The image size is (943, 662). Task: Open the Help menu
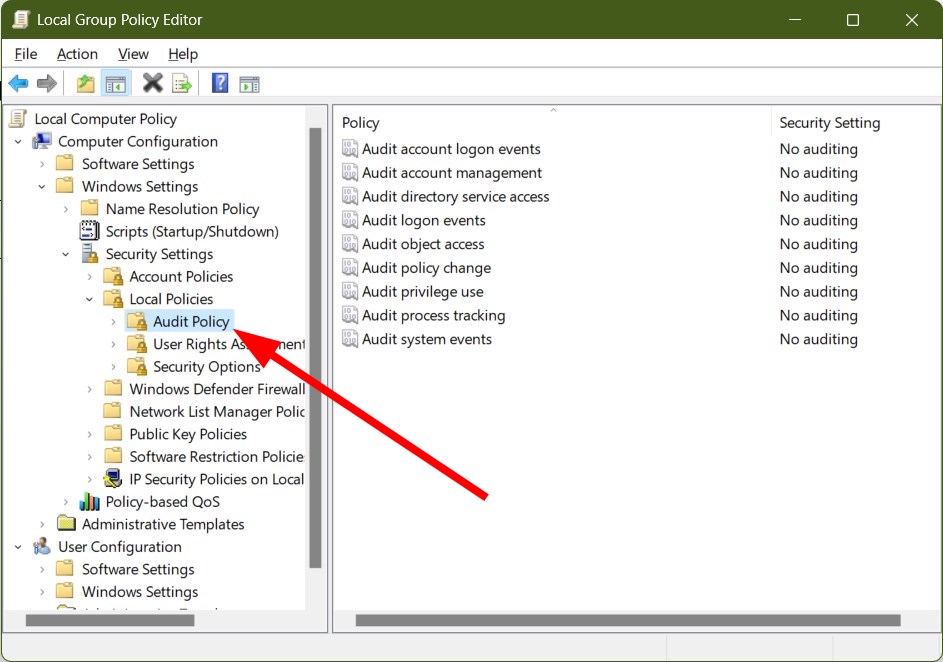tap(183, 54)
